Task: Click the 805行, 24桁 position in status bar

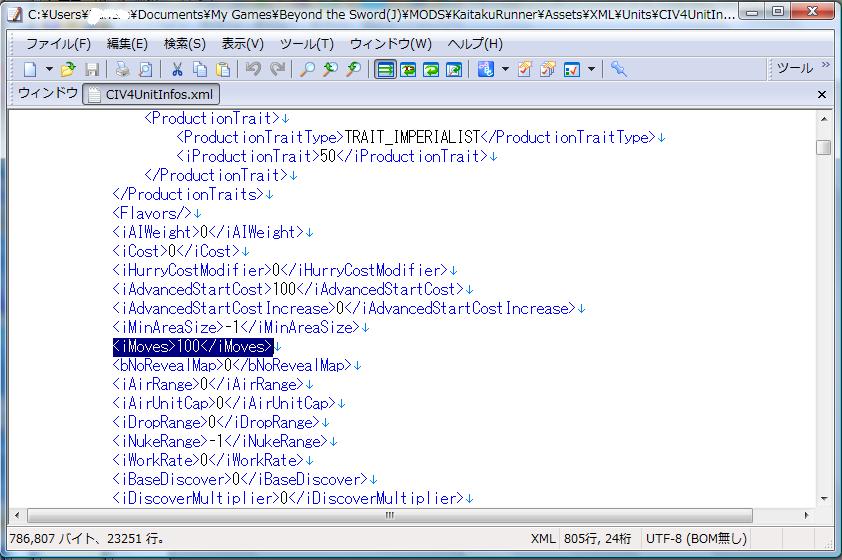Action: tap(597, 539)
